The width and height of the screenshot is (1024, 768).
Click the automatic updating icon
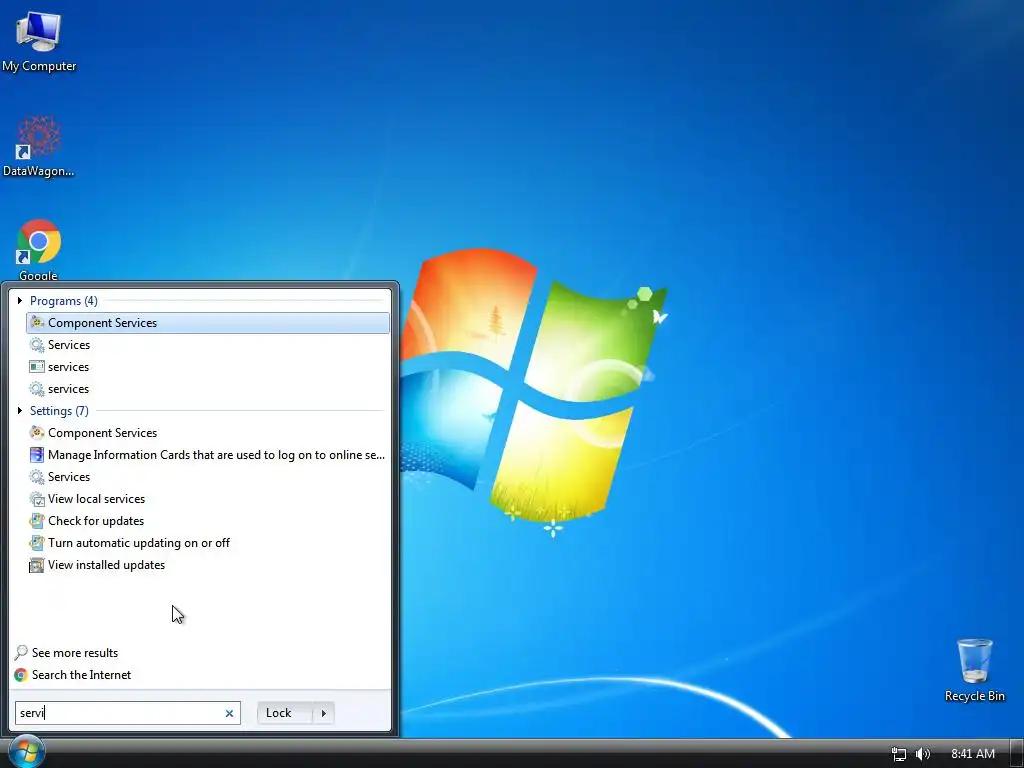37,543
